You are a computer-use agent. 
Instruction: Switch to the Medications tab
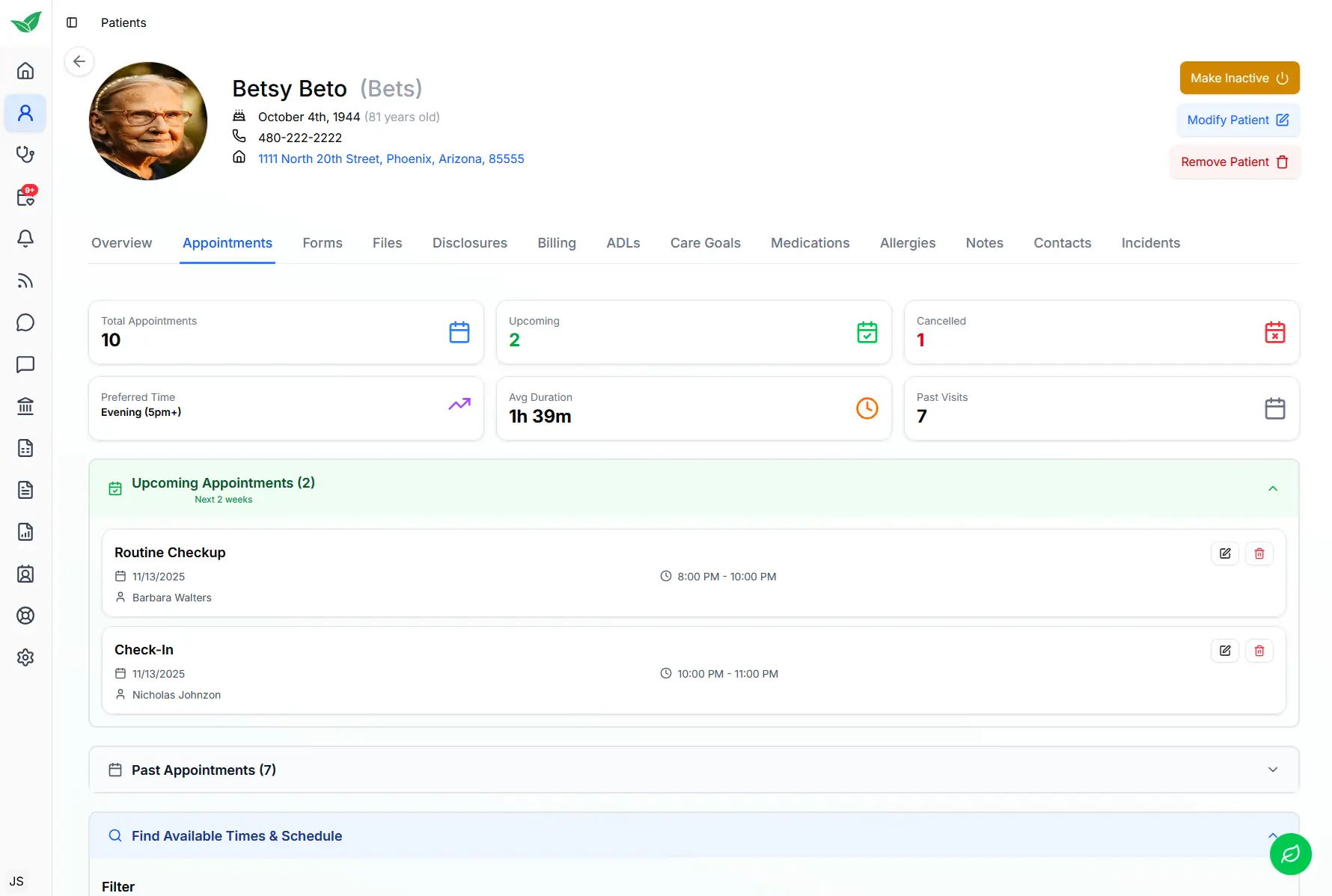pyautogui.click(x=810, y=243)
